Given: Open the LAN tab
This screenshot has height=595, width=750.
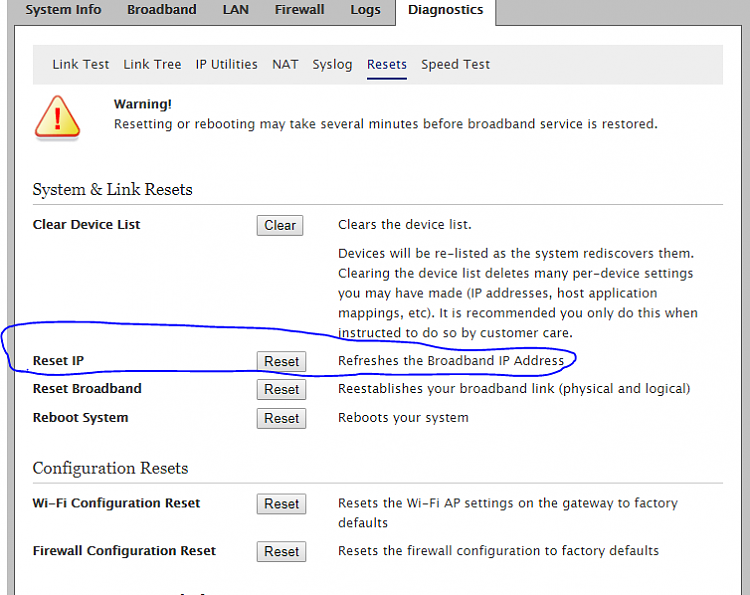Looking at the screenshot, I should tap(236, 10).
